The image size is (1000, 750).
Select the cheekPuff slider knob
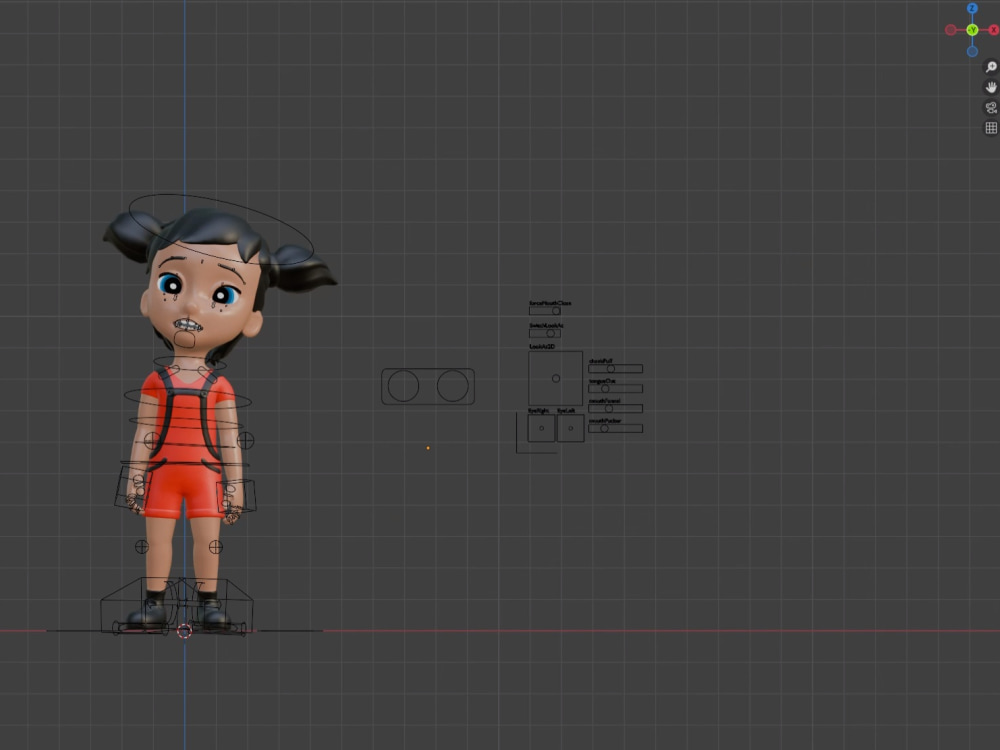click(610, 369)
